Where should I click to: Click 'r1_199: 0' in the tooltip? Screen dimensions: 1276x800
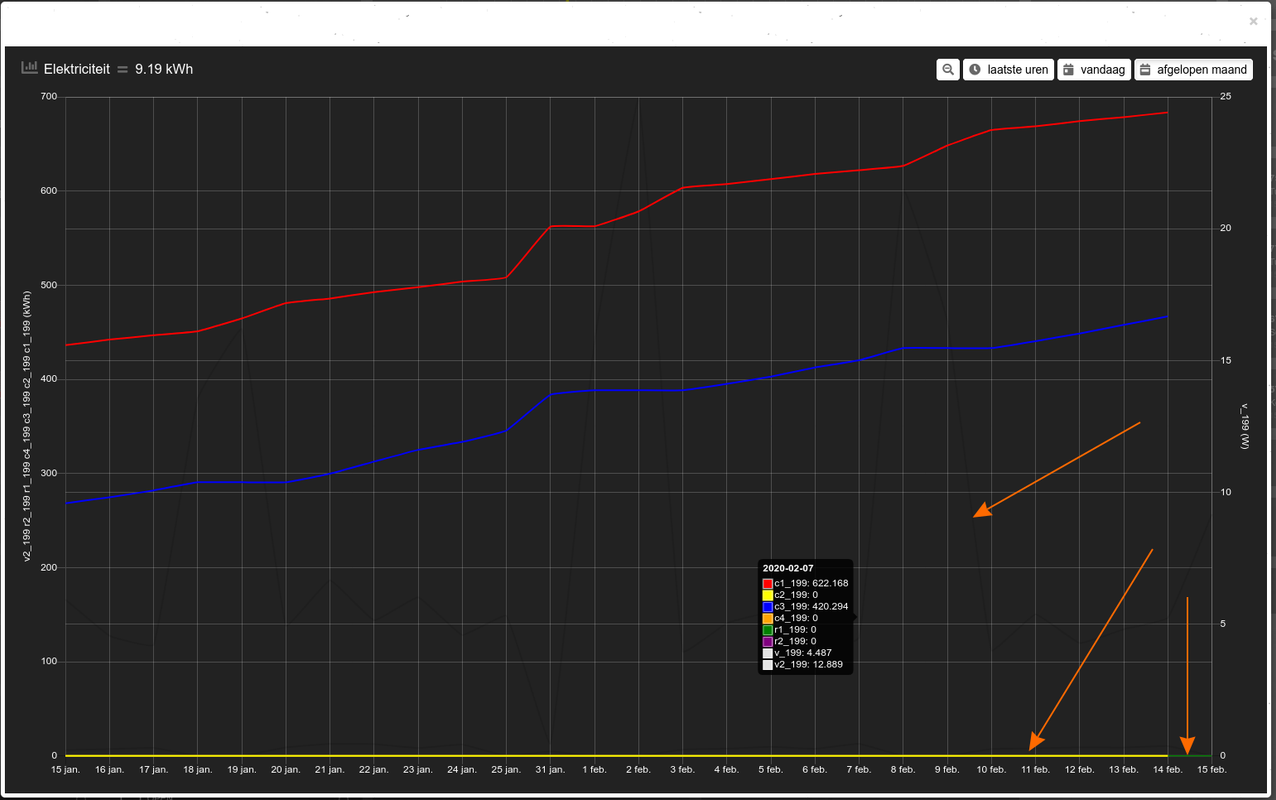[795, 630]
